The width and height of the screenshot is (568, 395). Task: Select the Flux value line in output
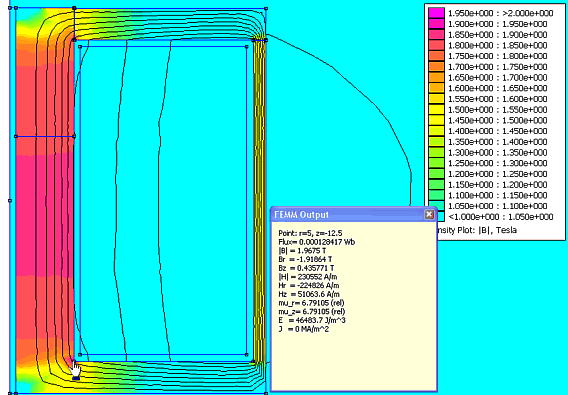tap(317, 242)
